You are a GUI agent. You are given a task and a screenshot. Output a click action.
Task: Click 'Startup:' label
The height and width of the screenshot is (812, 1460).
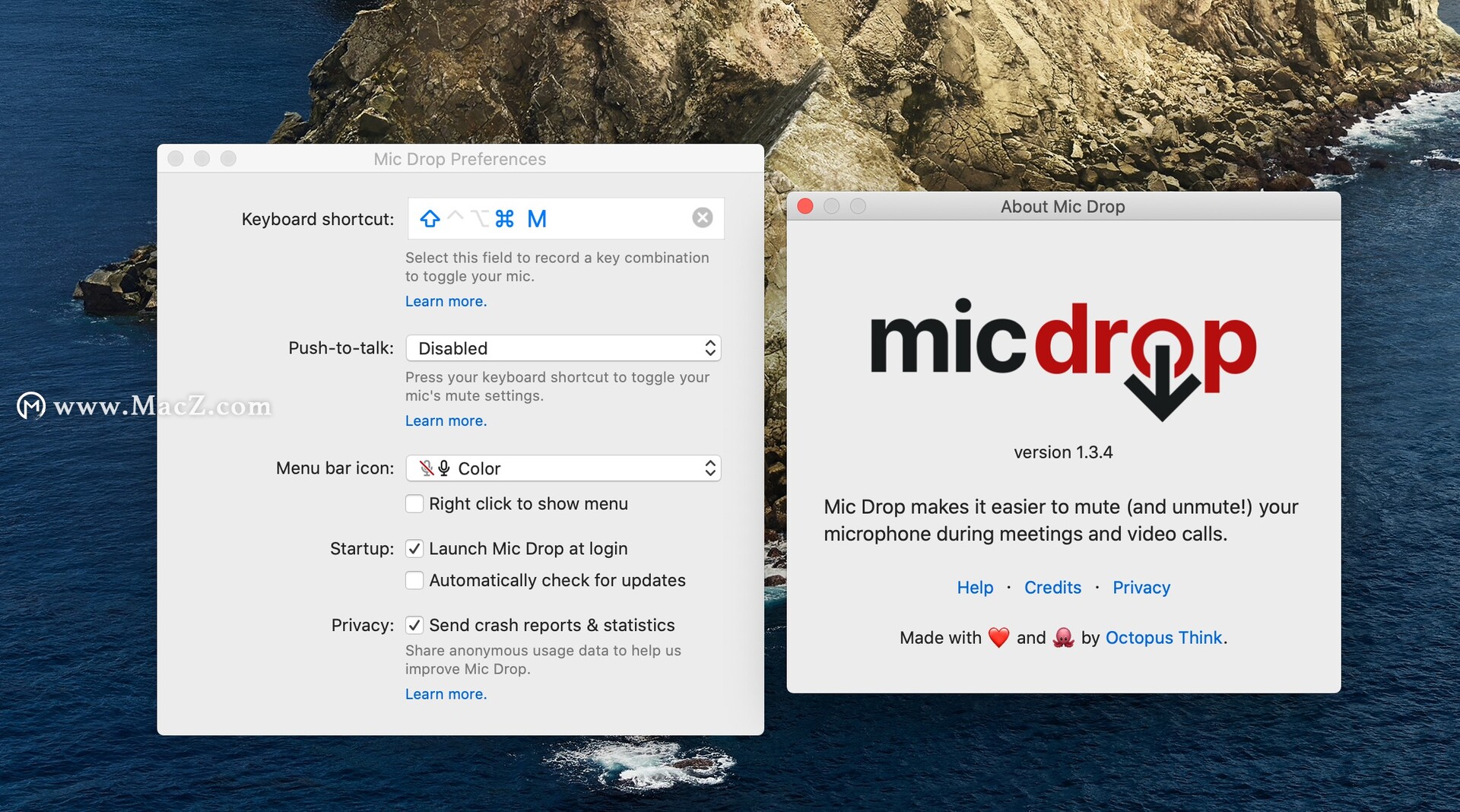(362, 549)
